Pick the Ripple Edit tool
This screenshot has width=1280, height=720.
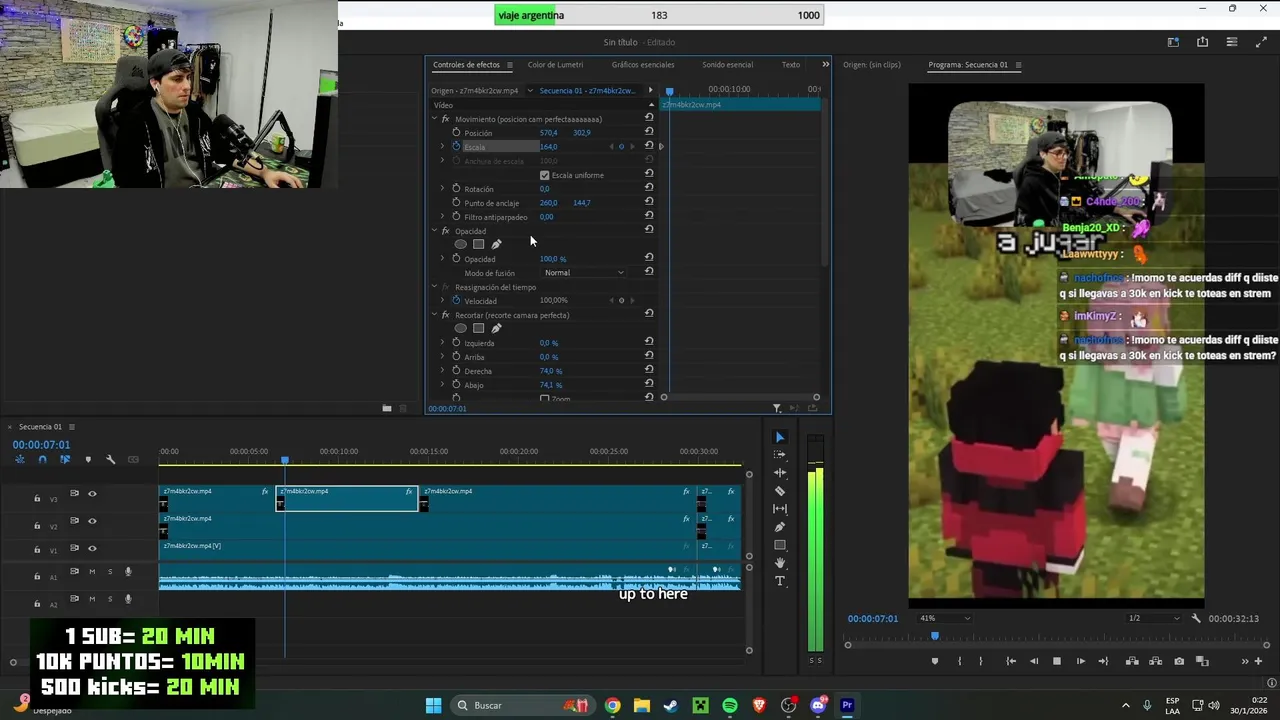(x=780, y=473)
